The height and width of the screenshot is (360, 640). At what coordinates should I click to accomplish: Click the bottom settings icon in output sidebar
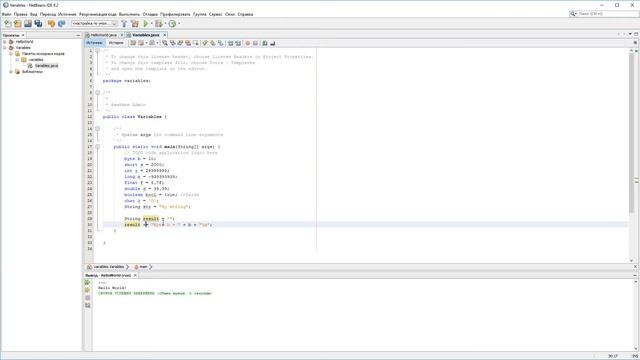87,305
